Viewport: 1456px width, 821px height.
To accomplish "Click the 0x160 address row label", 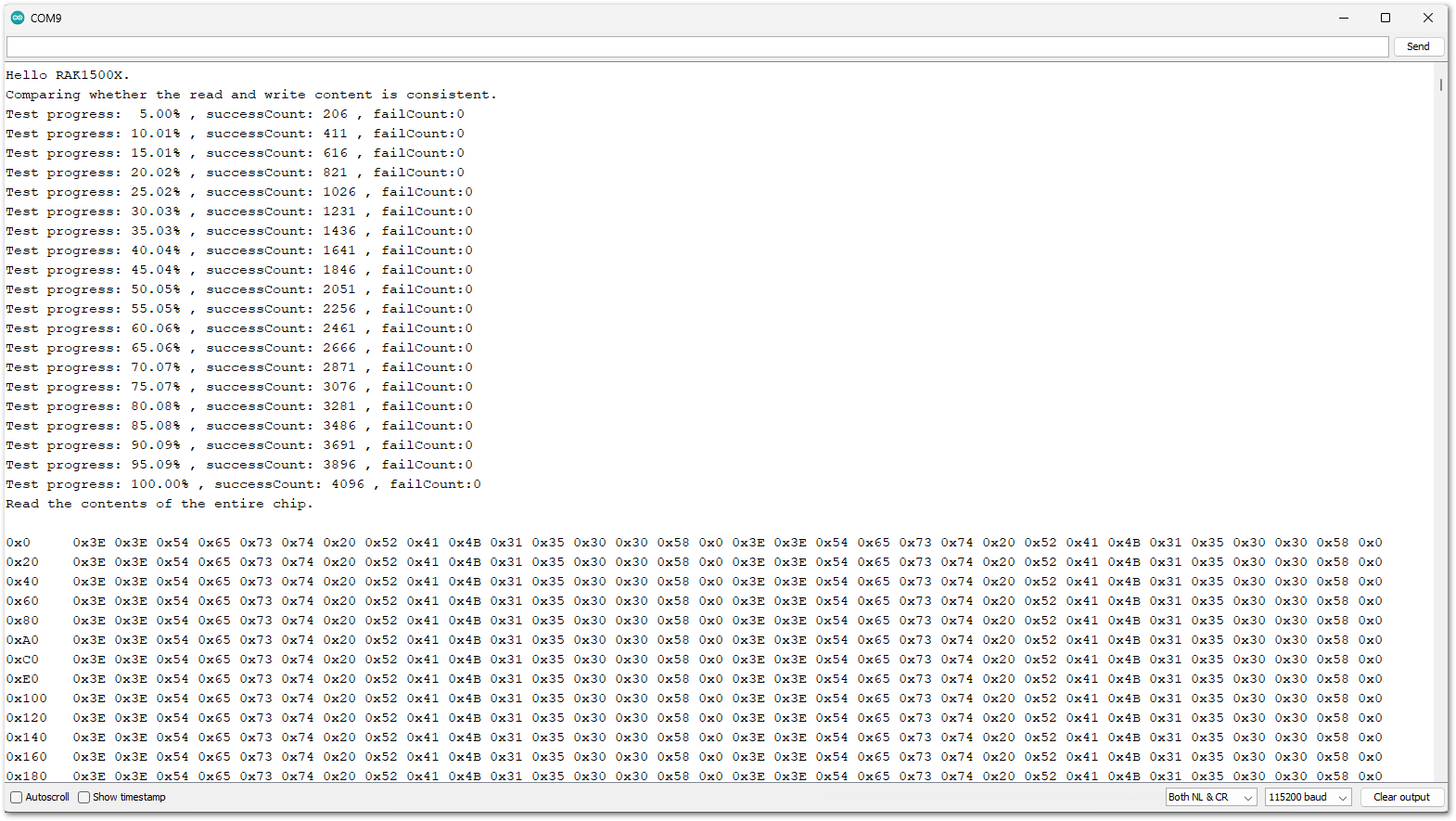I will [26, 757].
